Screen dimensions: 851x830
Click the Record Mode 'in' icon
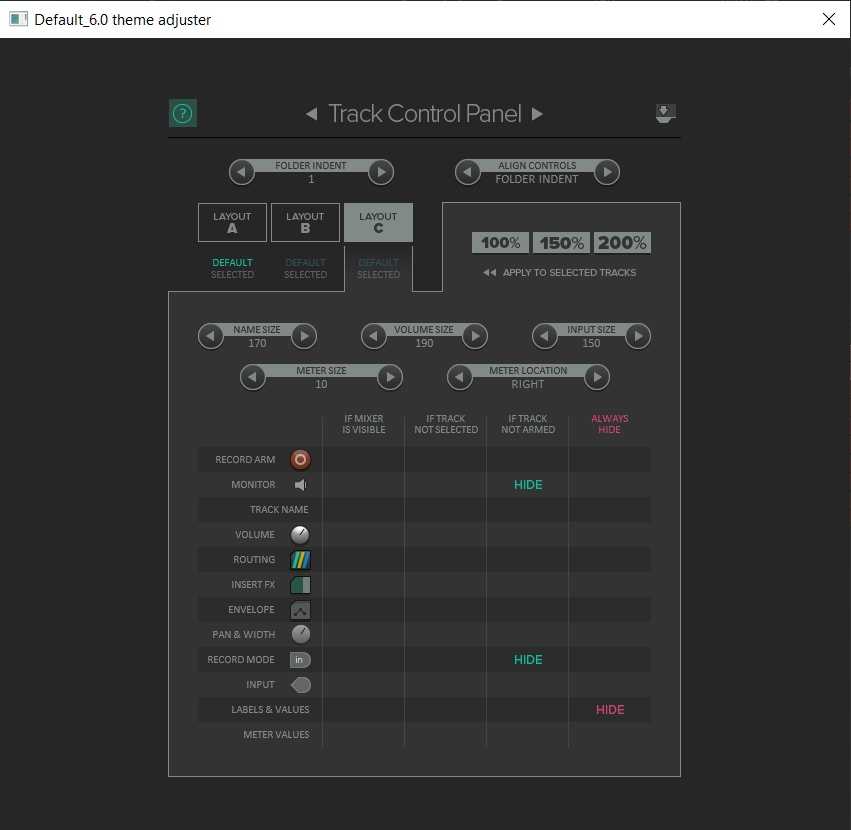point(300,660)
